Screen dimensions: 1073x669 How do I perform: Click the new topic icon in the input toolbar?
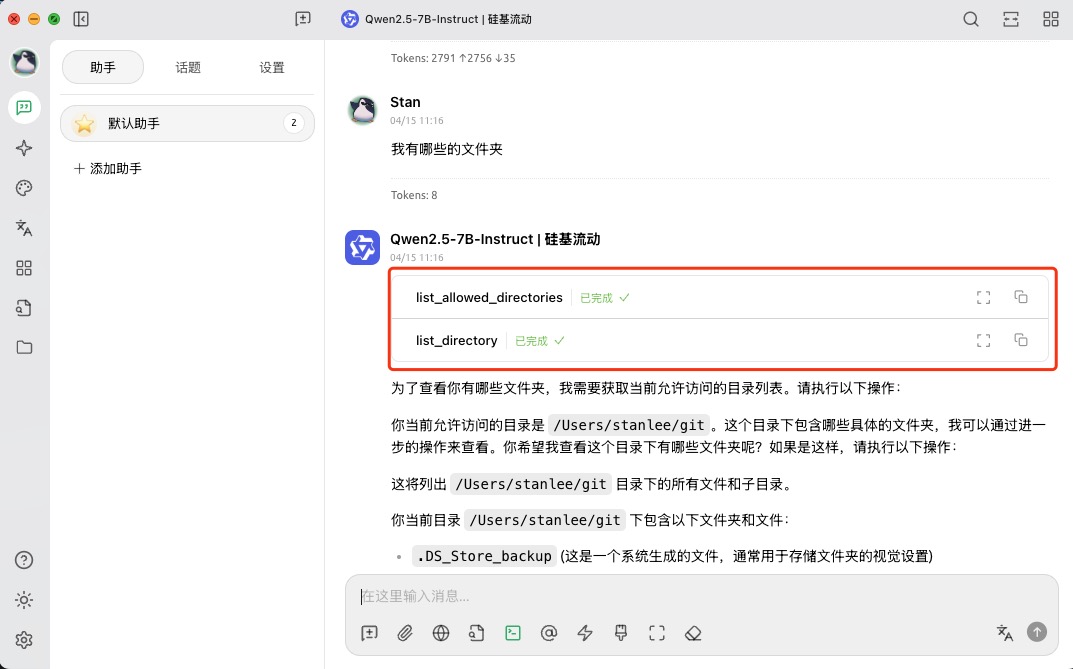coord(370,633)
